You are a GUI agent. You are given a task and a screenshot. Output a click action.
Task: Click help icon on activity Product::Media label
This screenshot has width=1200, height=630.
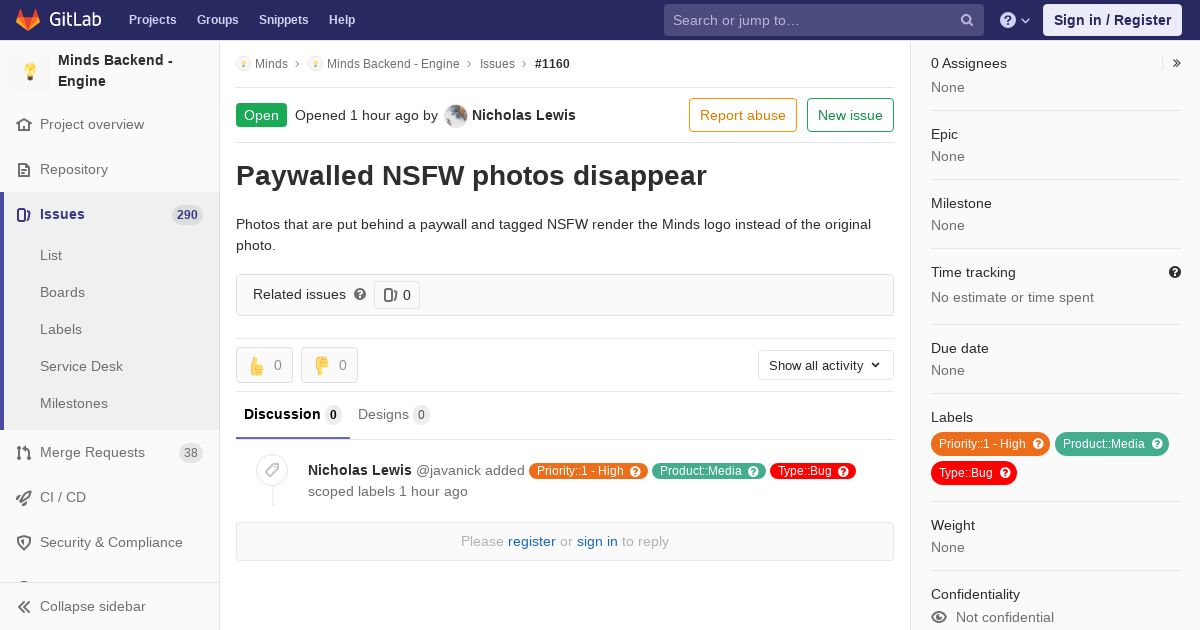(753, 472)
